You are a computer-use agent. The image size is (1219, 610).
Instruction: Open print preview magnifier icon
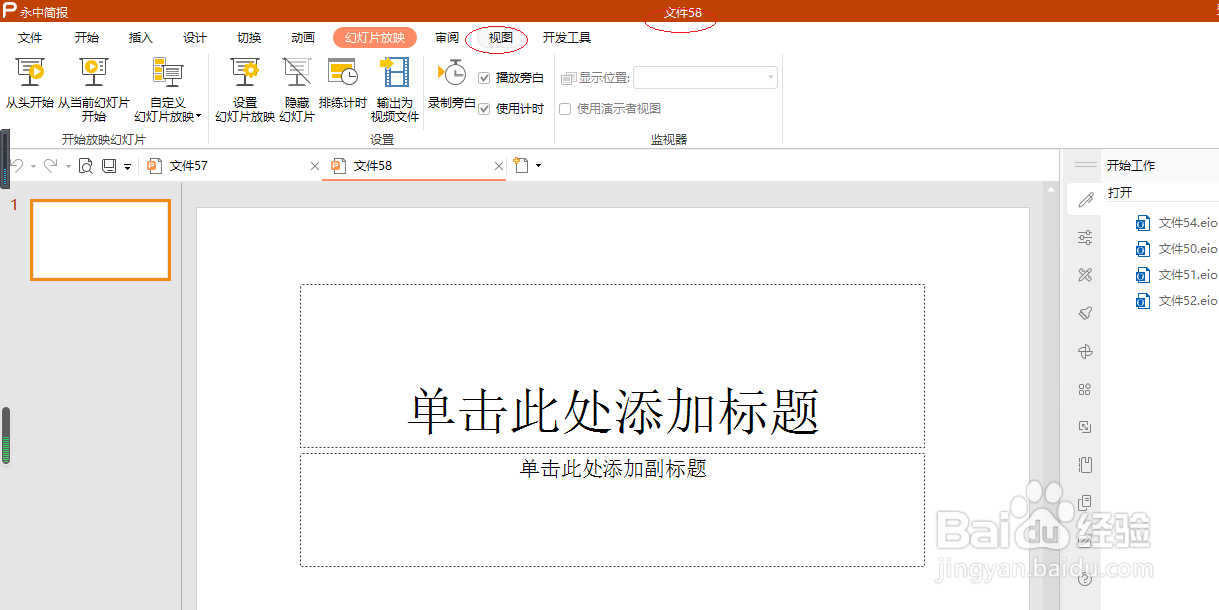[x=86, y=166]
